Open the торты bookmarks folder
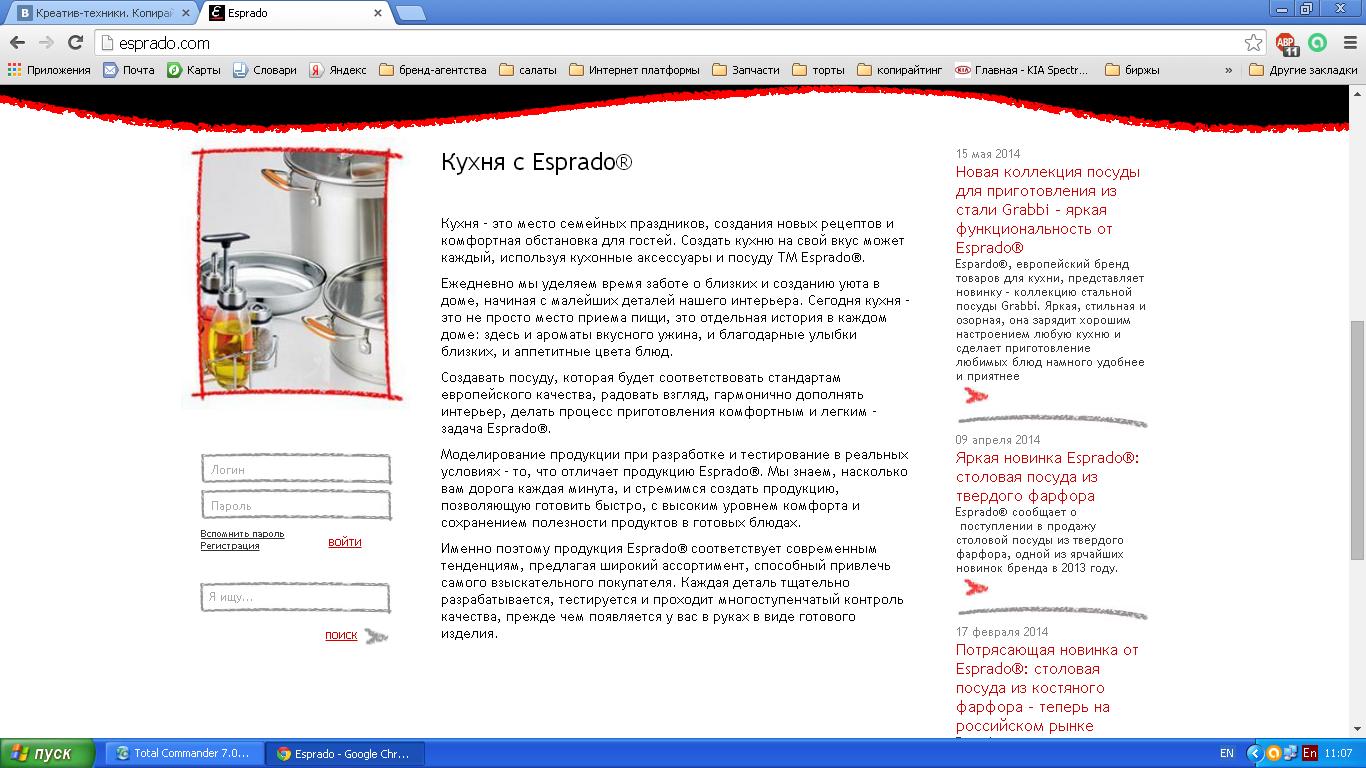1366x768 pixels. pos(818,70)
